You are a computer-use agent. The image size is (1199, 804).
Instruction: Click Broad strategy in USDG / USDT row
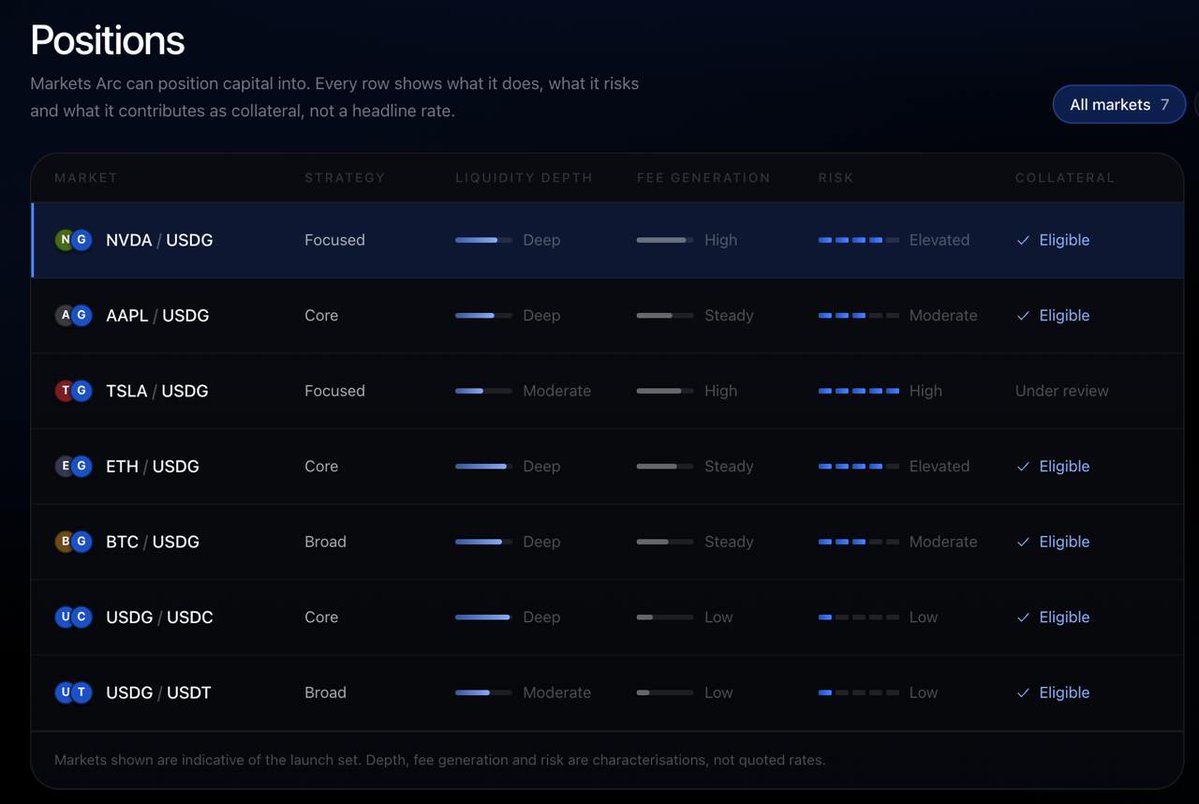tap(325, 692)
